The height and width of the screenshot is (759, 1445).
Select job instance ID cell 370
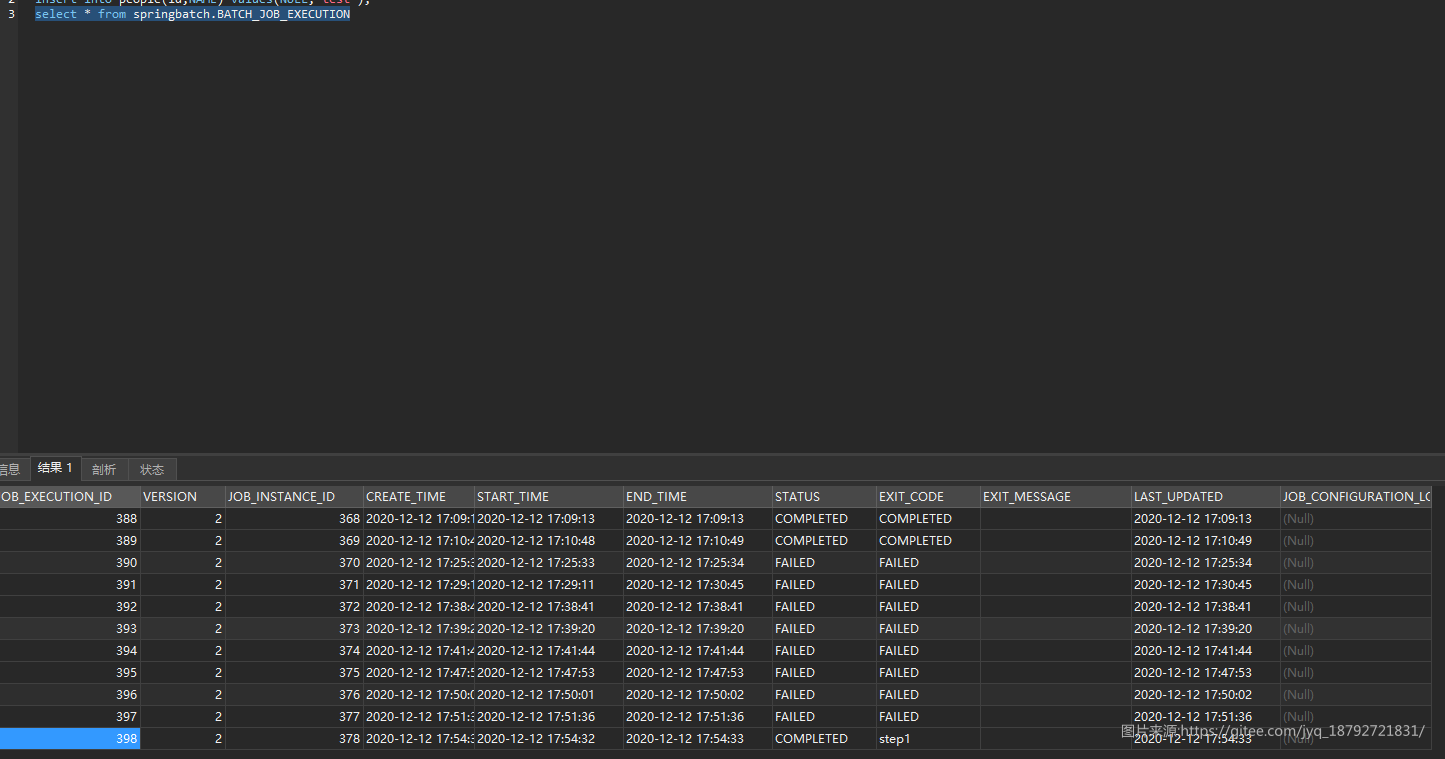[294, 563]
